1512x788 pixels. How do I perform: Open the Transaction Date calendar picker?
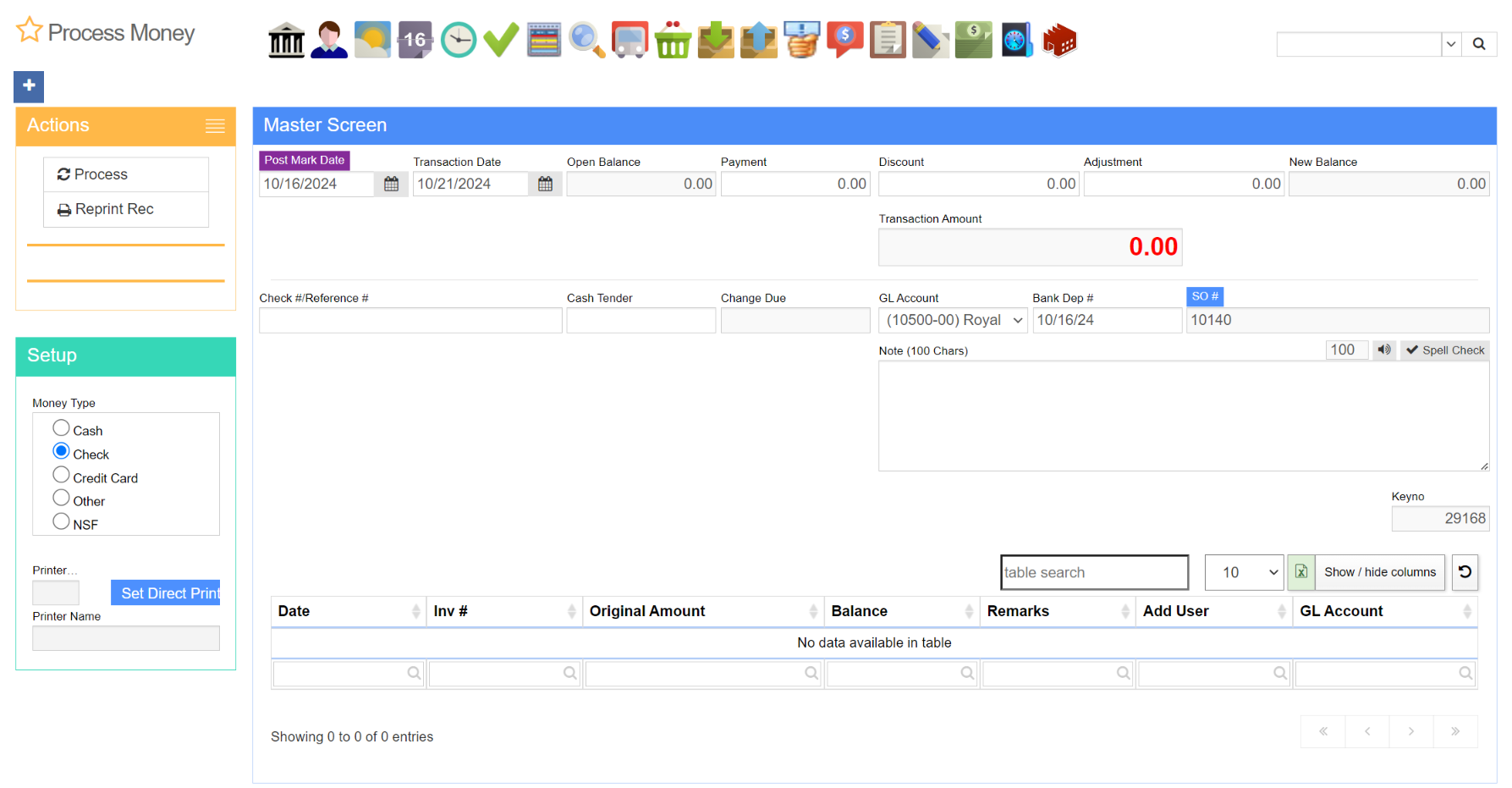pos(545,184)
